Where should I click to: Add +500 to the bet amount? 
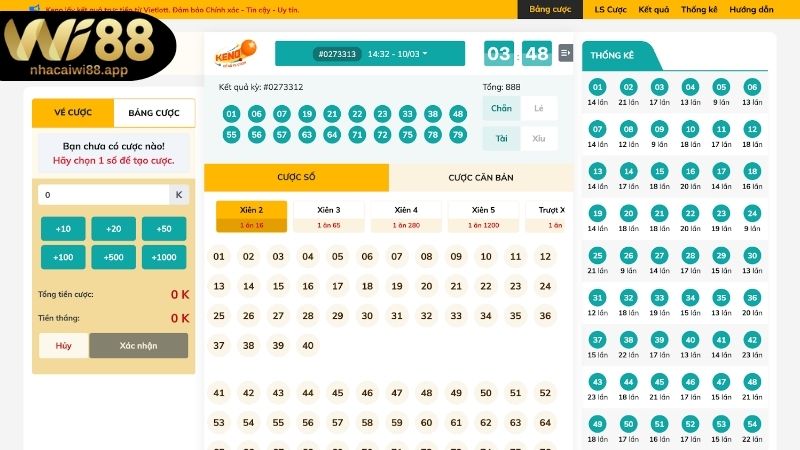pyautogui.click(x=113, y=257)
